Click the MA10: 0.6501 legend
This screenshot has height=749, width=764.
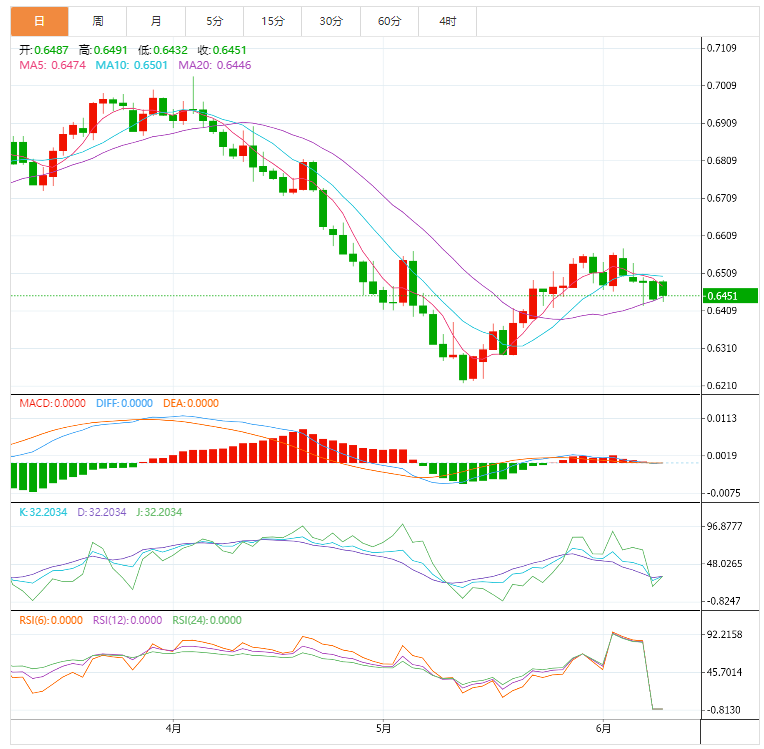click(x=131, y=65)
